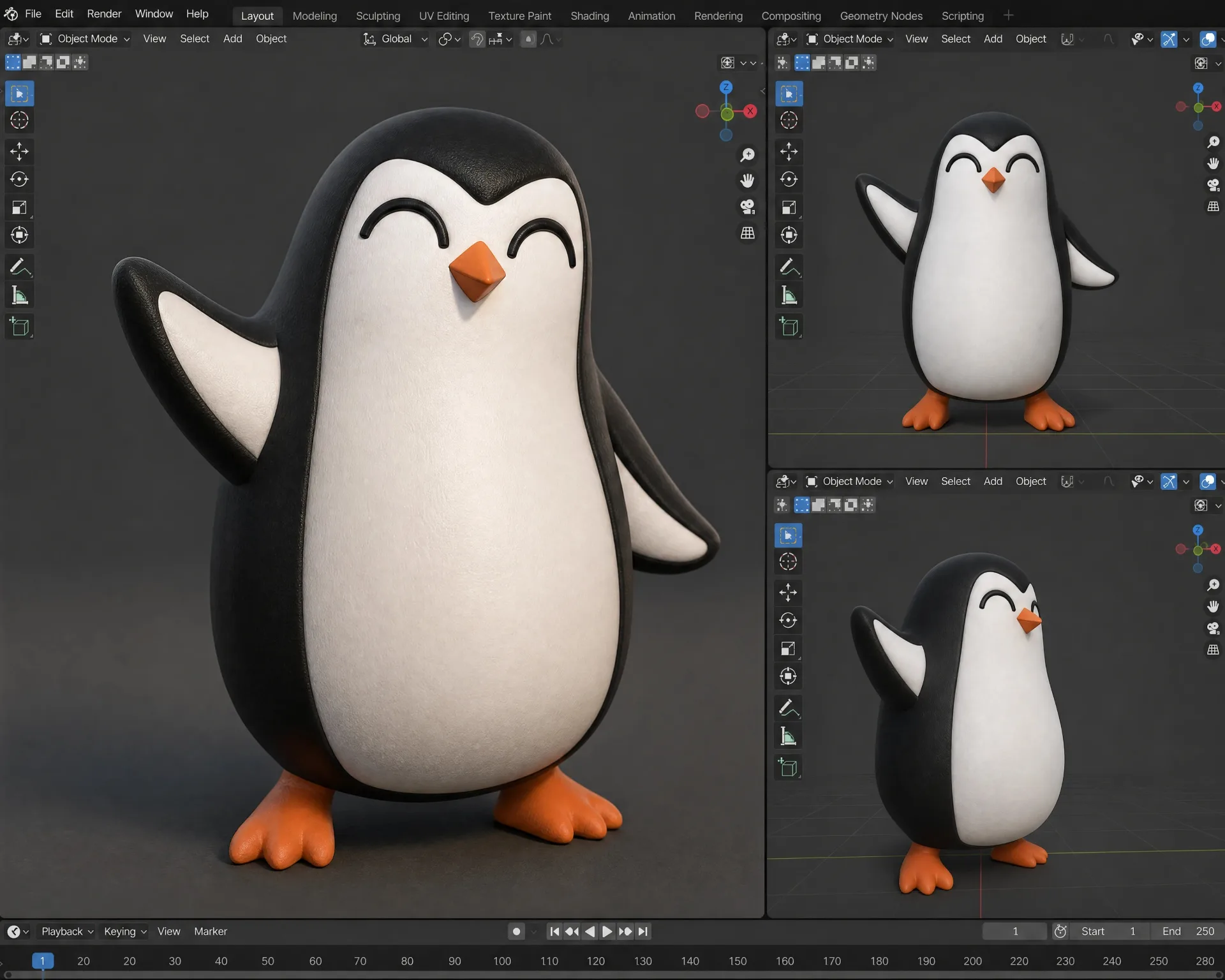This screenshot has height=980, width=1225.
Task: Click the End frame value field
Action: point(1188,932)
